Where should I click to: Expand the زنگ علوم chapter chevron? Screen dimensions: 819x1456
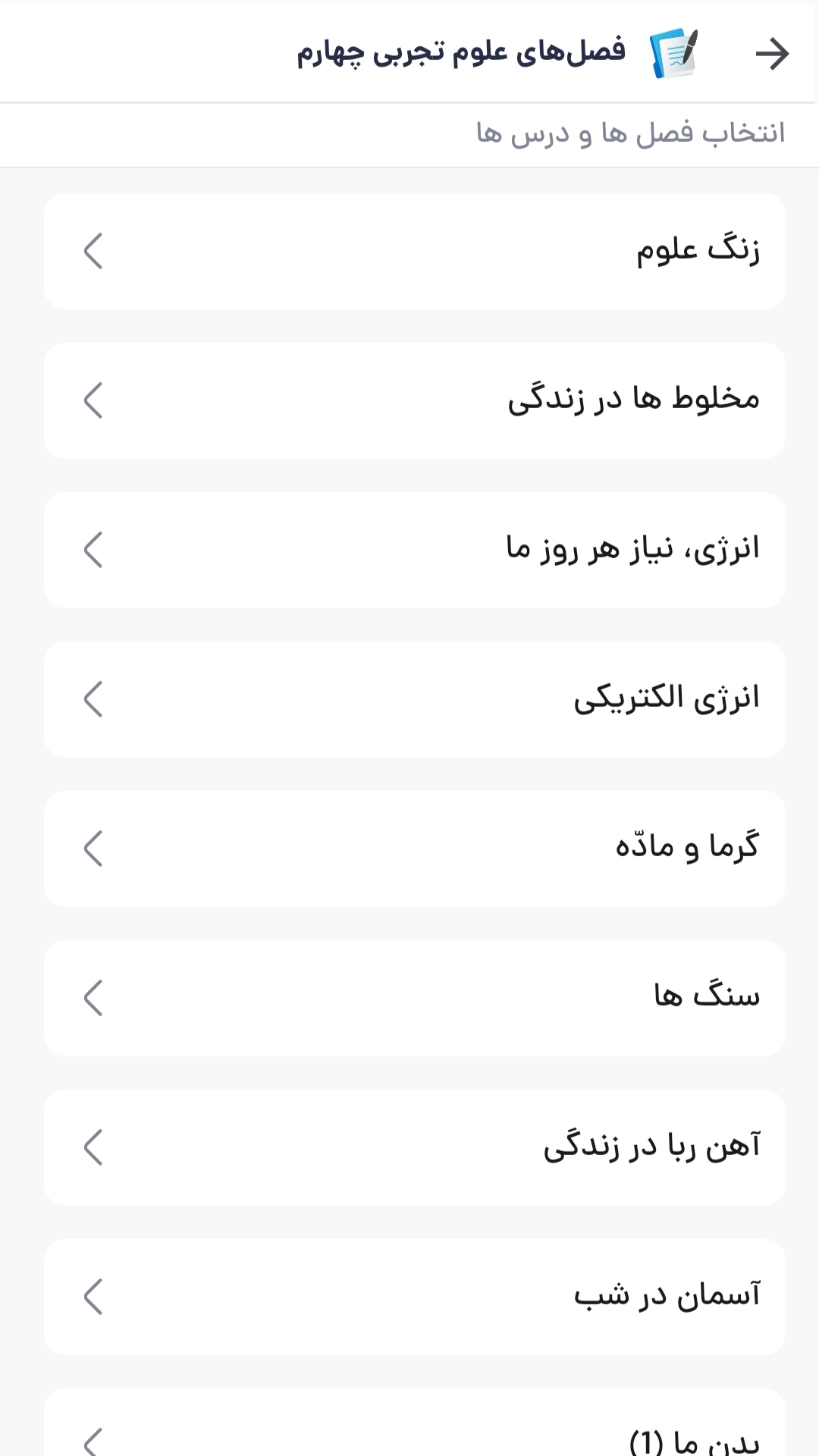click(93, 251)
